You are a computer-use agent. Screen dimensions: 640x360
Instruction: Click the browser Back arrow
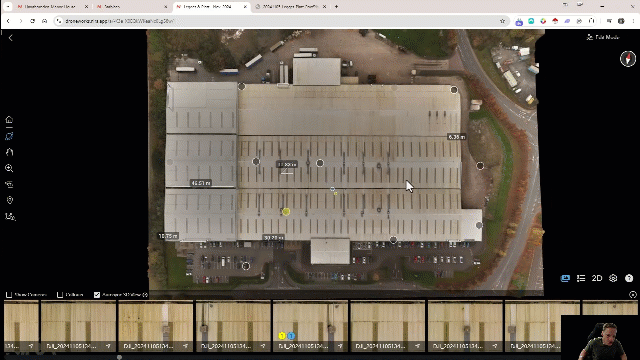[8, 21]
